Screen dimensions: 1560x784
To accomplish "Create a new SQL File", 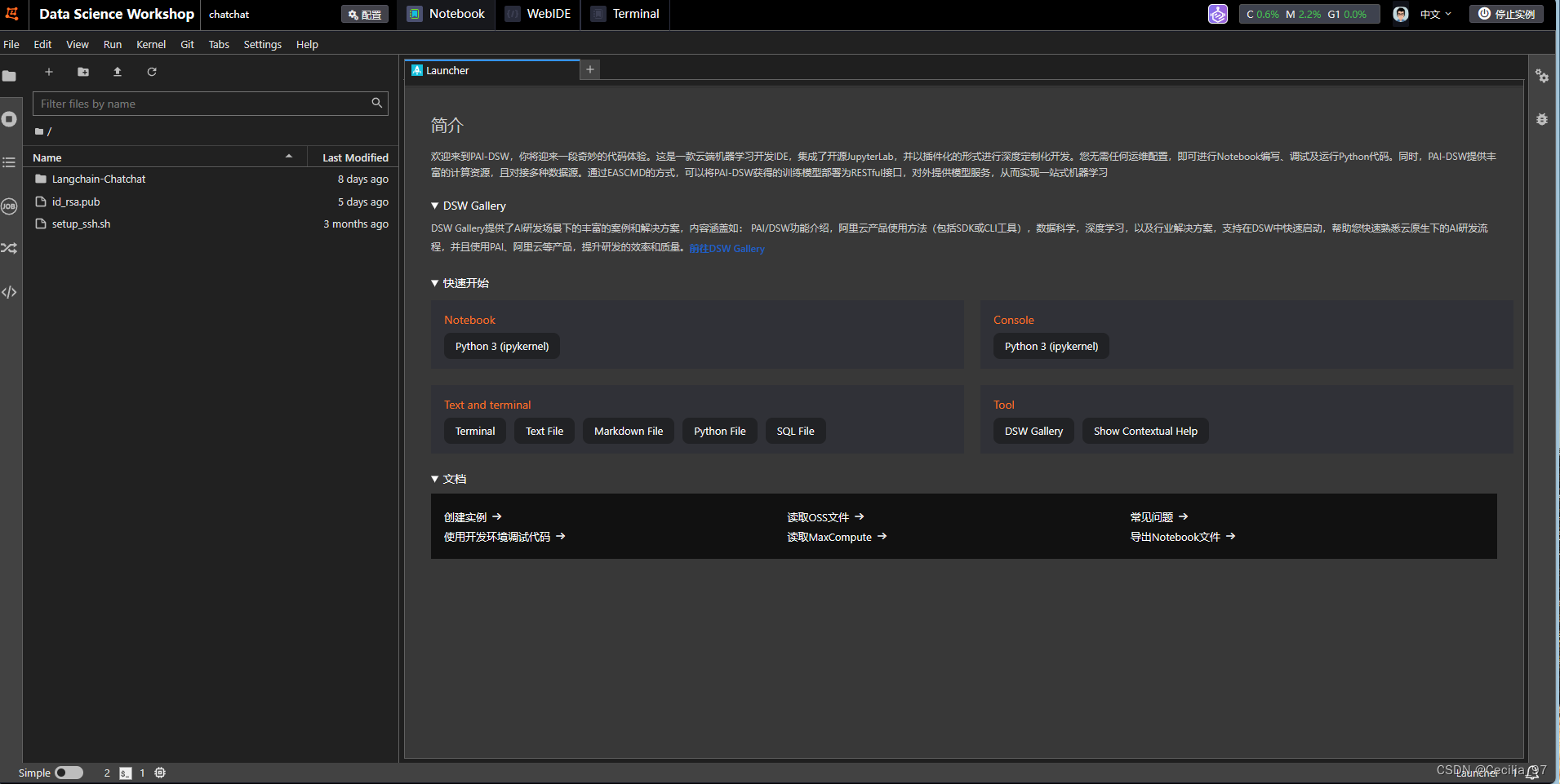I will (796, 431).
